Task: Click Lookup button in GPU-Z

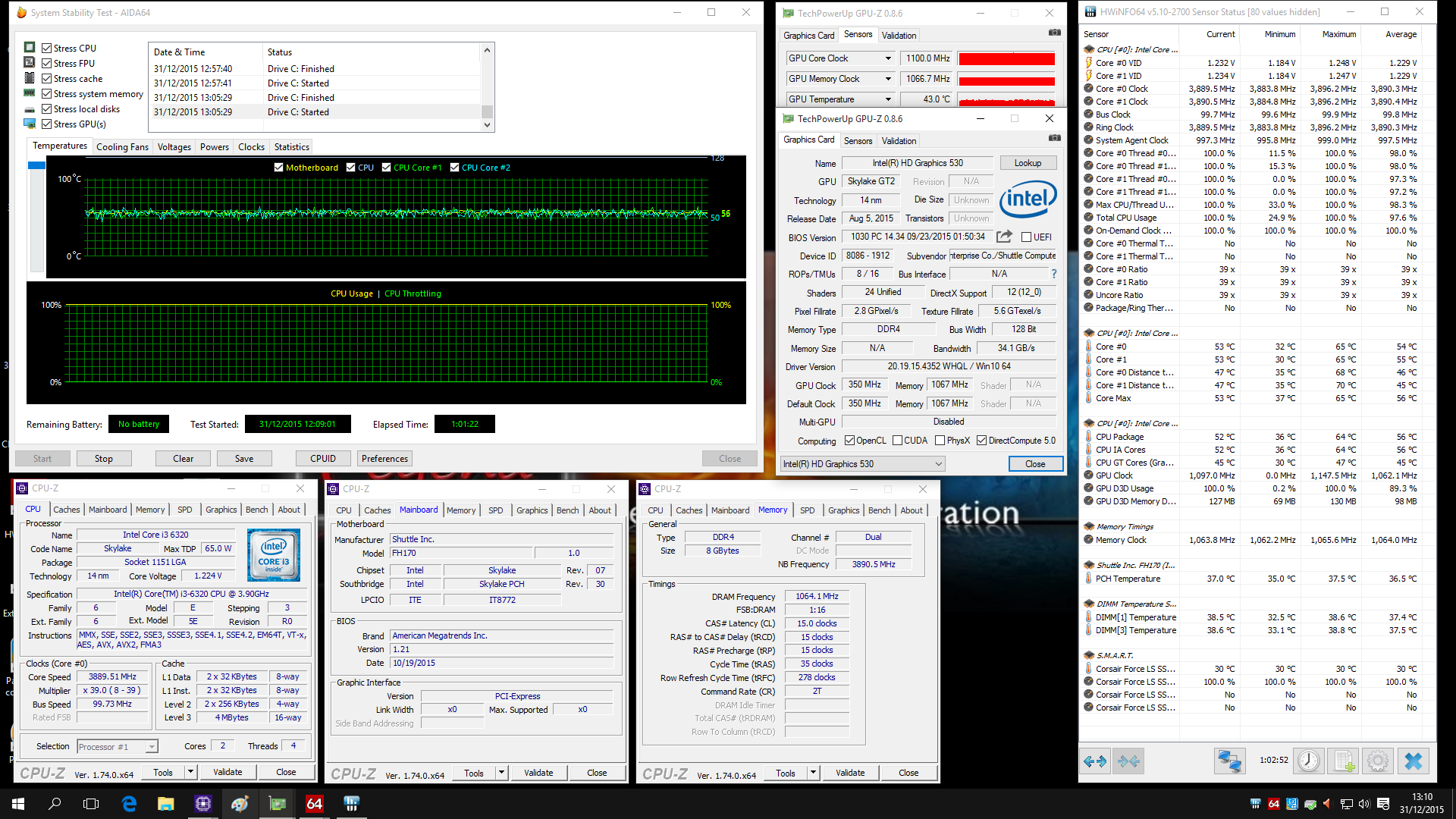Action: (x=1028, y=163)
